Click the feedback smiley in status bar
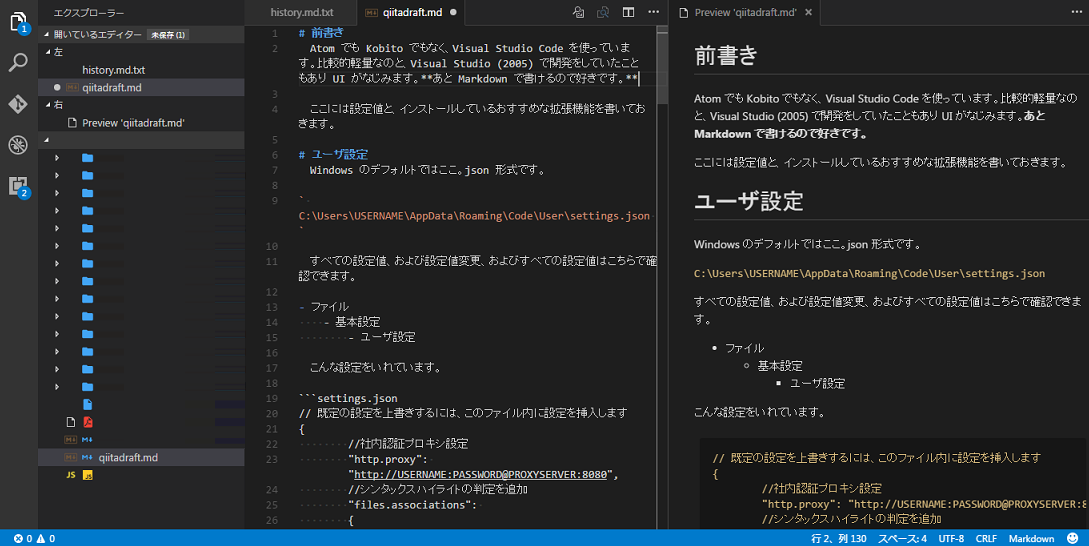This screenshot has height=546, width=1089. coord(1072,538)
